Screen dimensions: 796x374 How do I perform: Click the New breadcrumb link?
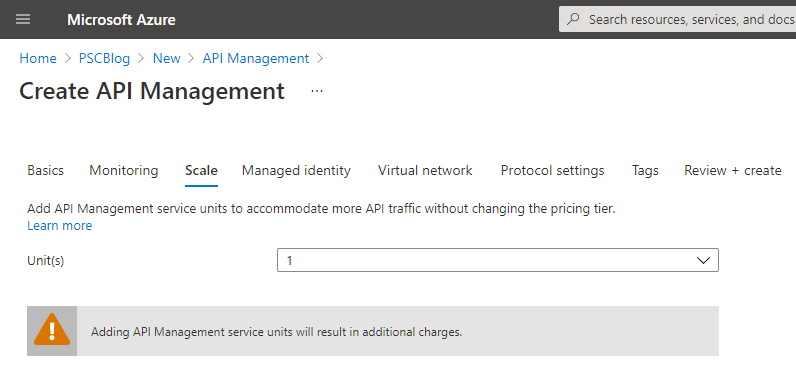point(167,58)
